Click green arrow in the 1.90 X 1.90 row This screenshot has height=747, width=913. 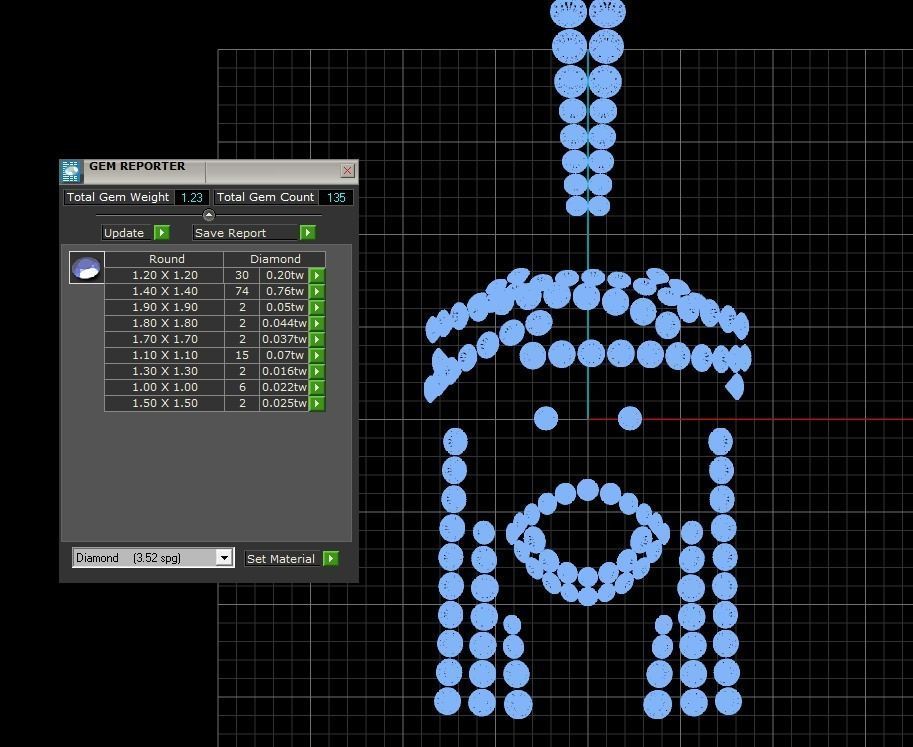pos(317,307)
